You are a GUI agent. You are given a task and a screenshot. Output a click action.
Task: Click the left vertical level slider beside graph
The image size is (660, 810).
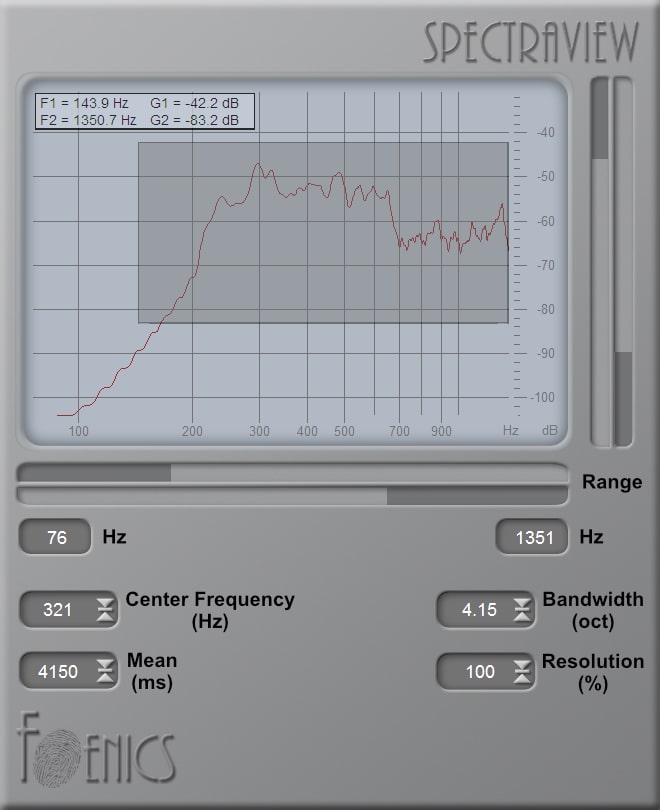coord(600,260)
